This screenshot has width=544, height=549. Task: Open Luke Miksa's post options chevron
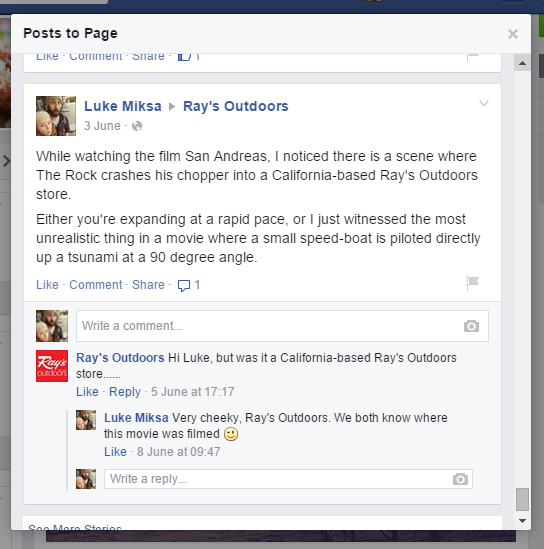[x=484, y=103]
